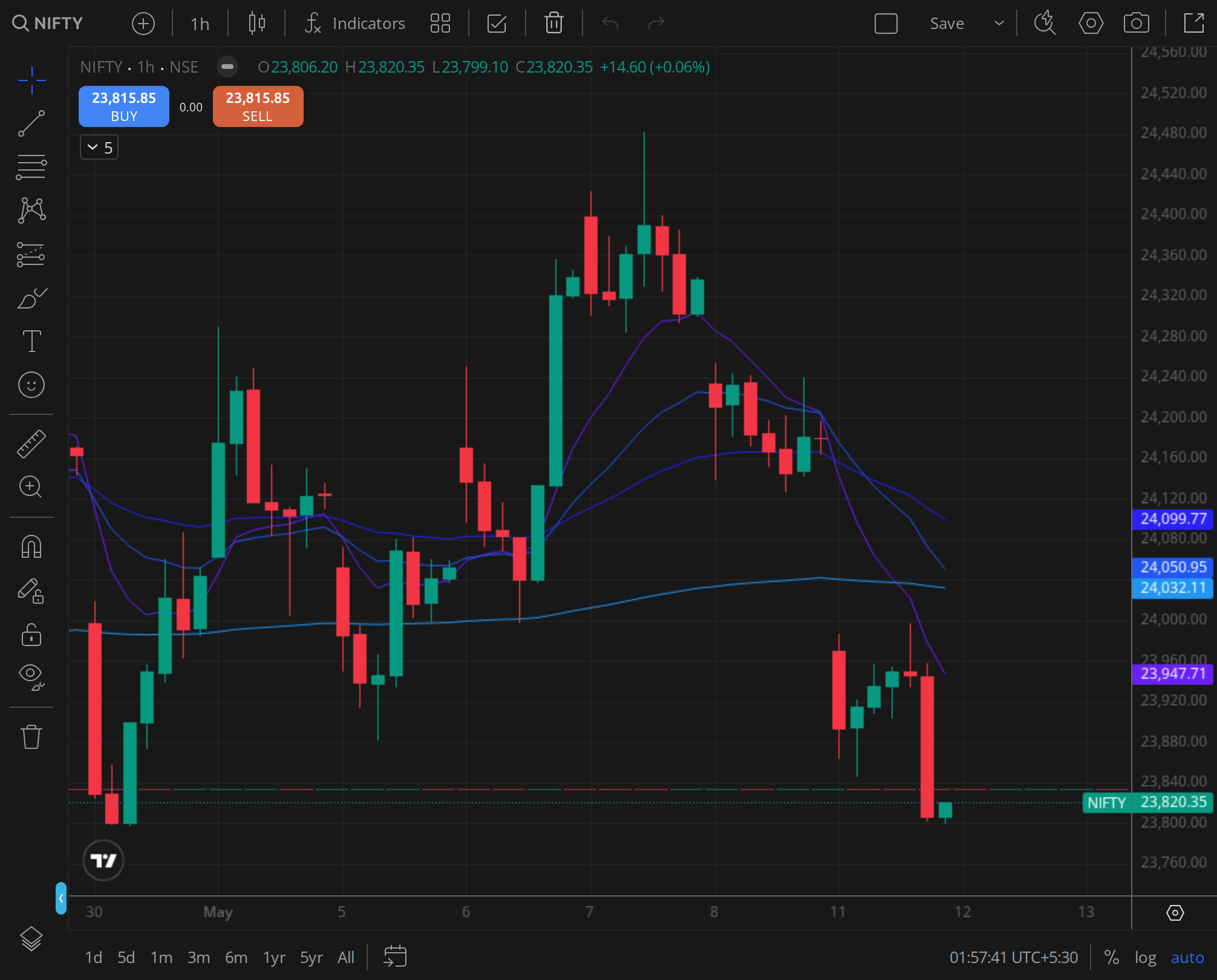The width and height of the screenshot is (1217, 980).
Task: Open the go to date calendar icon
Action: (395, 957)
